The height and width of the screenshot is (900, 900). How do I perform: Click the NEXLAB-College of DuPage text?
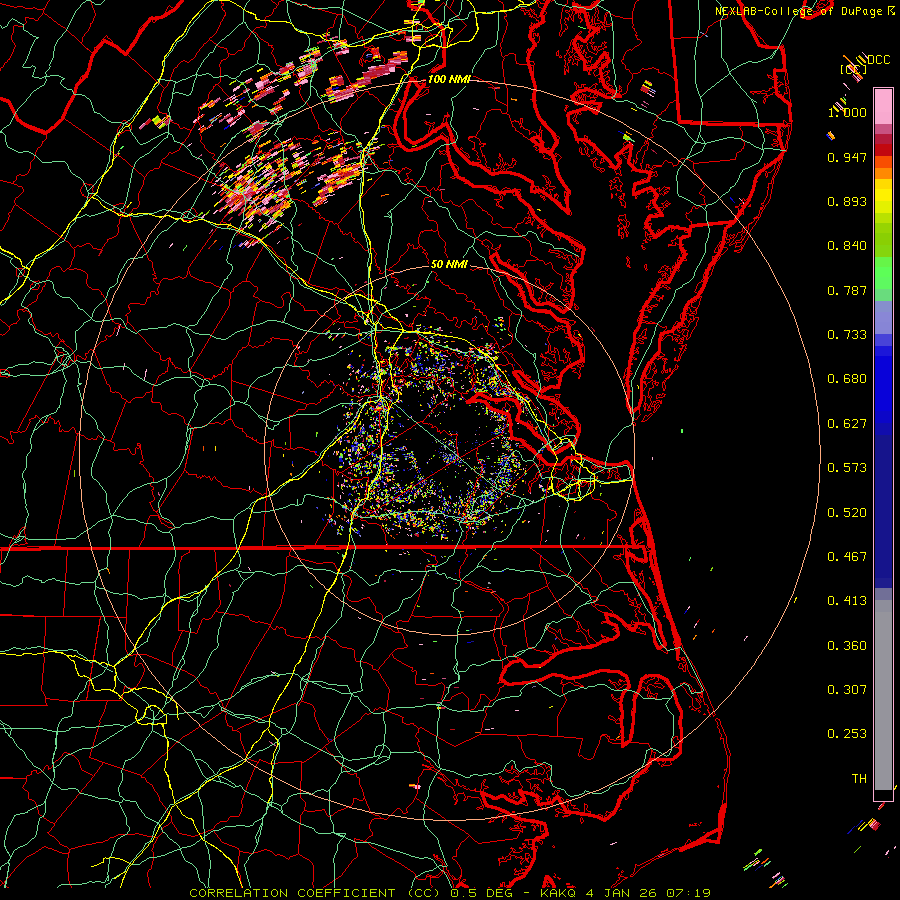click(798, 10)
